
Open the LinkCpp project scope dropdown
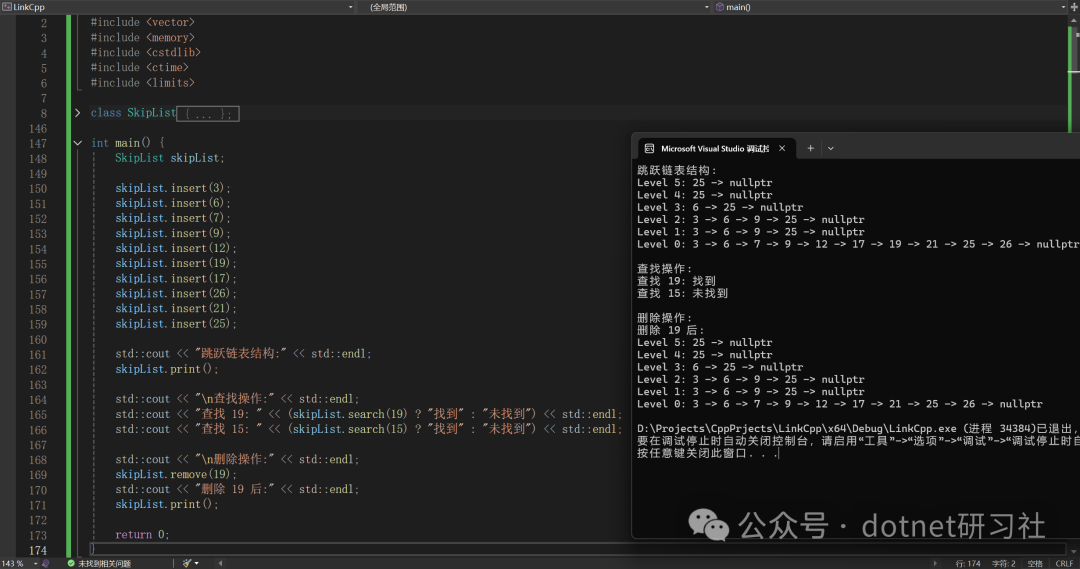178,7
